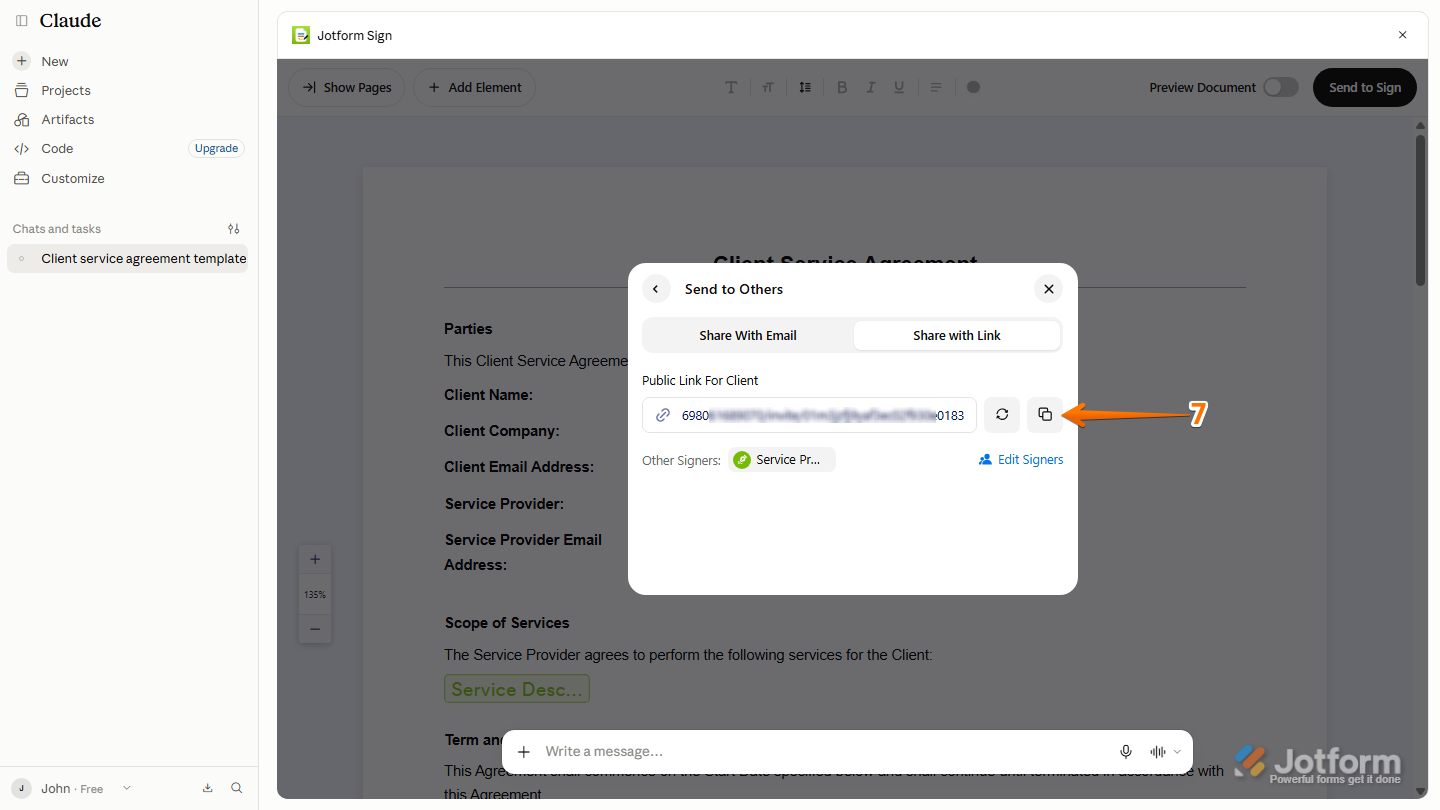The width and height of the screenshot is (1440, 810).
Task: Collapse the Claude sidebar panel icon
Action: point(21,21)
